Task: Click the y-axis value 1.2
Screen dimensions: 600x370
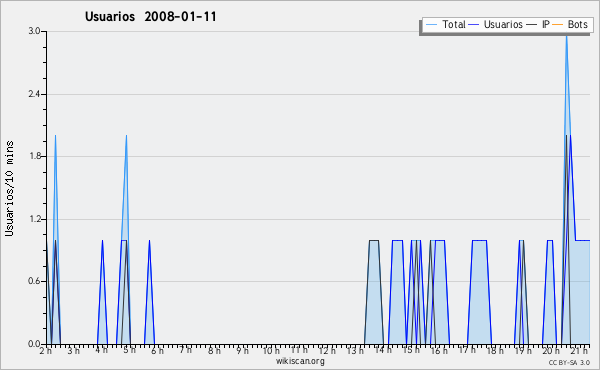Action: point(35,219)
